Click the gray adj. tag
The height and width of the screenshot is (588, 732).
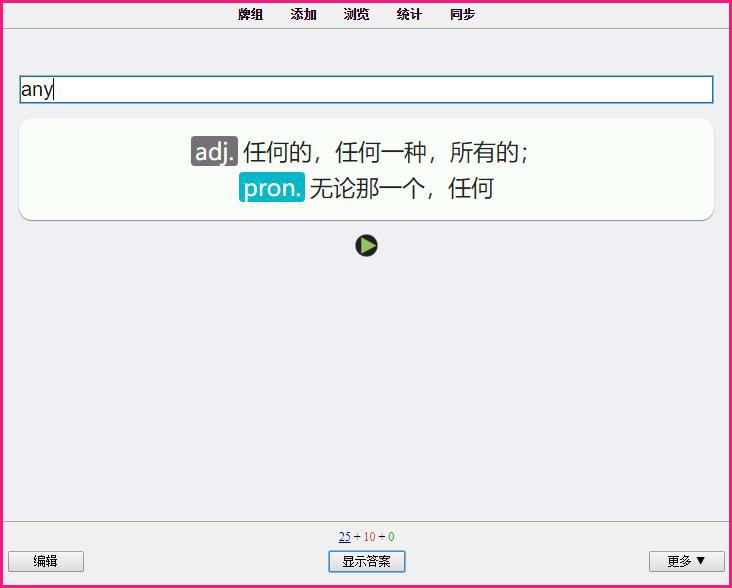(214, 151)
